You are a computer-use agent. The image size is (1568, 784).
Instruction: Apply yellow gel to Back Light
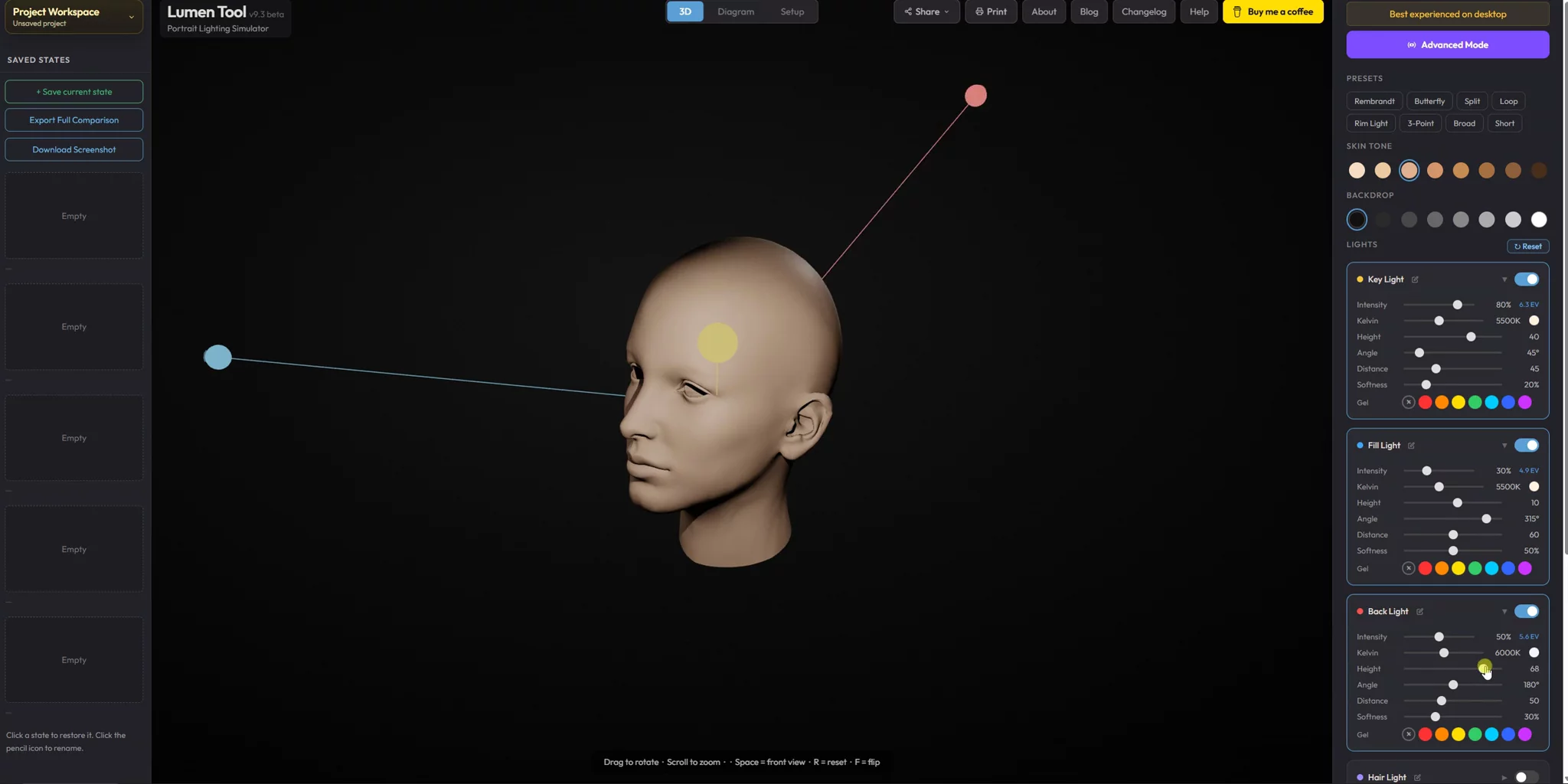[x=1459, y=734]
